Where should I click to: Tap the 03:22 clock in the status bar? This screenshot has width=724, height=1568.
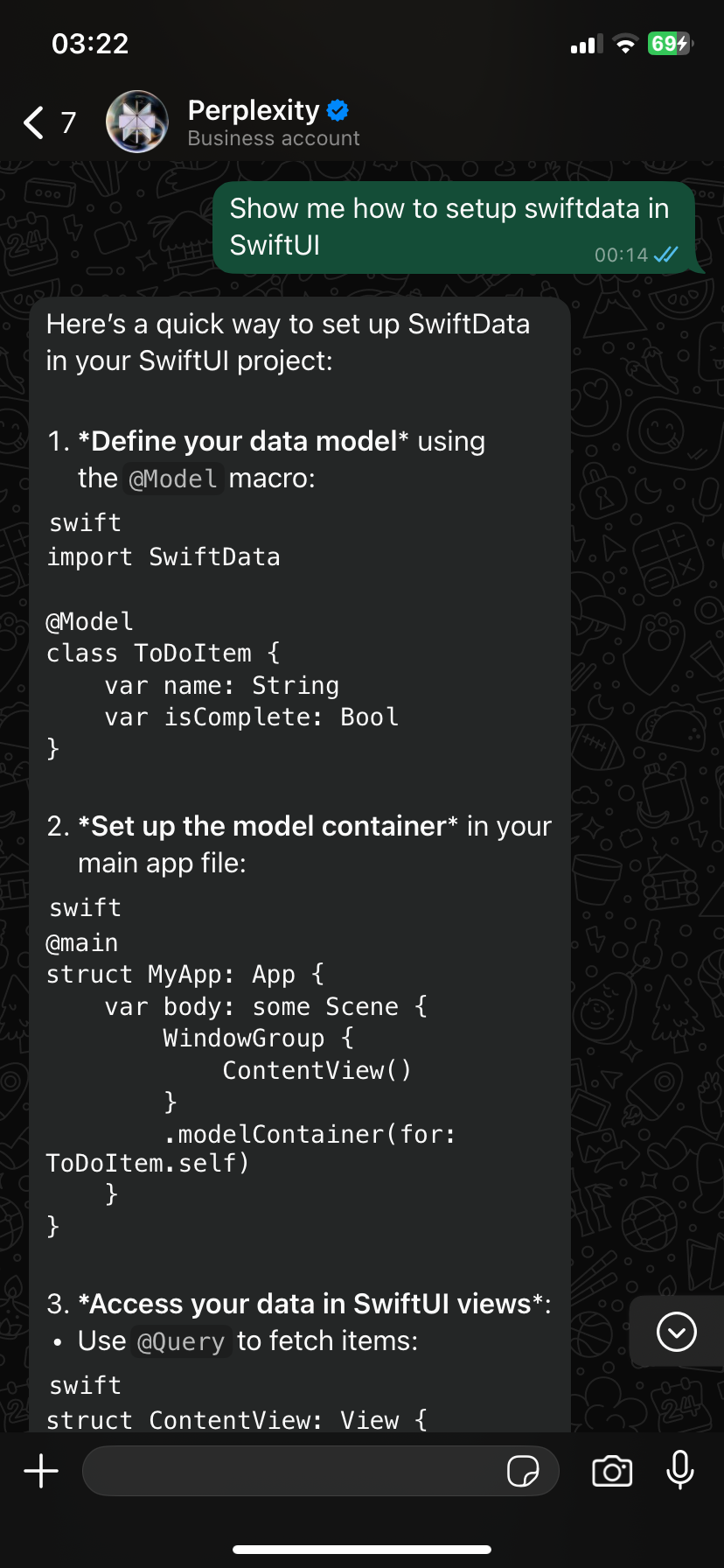click(90, 44)
